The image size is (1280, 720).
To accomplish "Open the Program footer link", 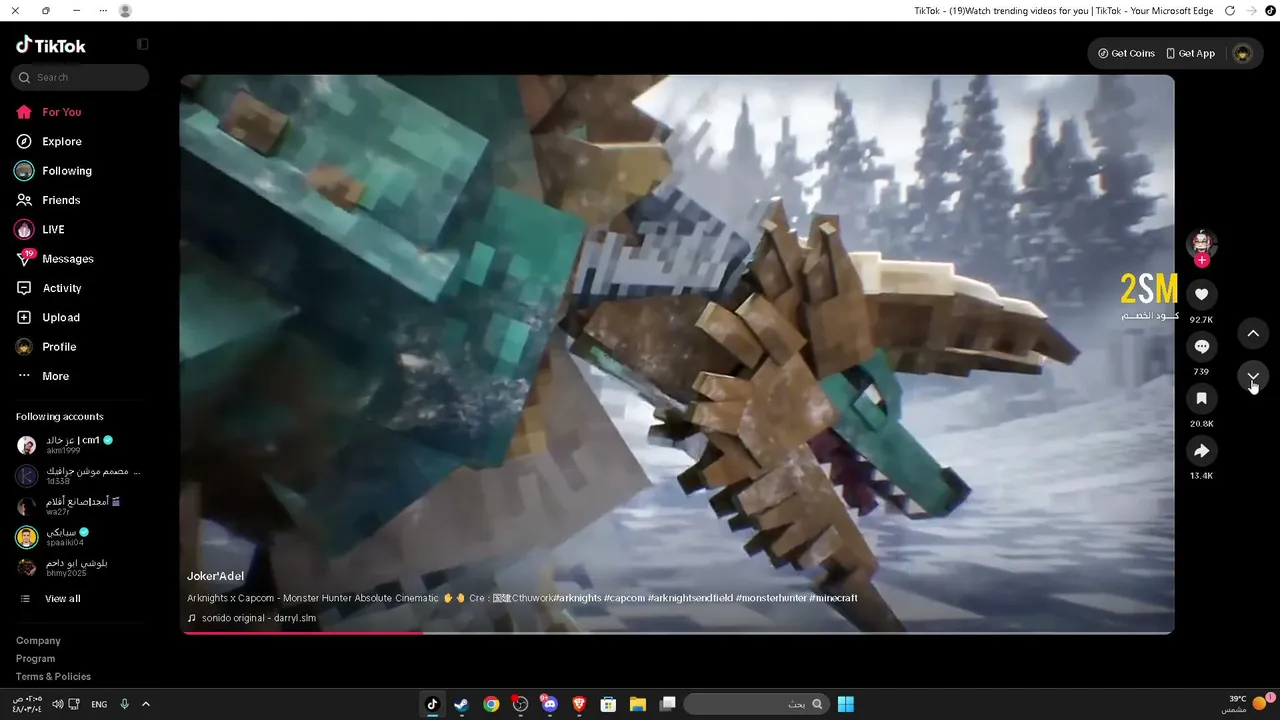I will 35,659.
